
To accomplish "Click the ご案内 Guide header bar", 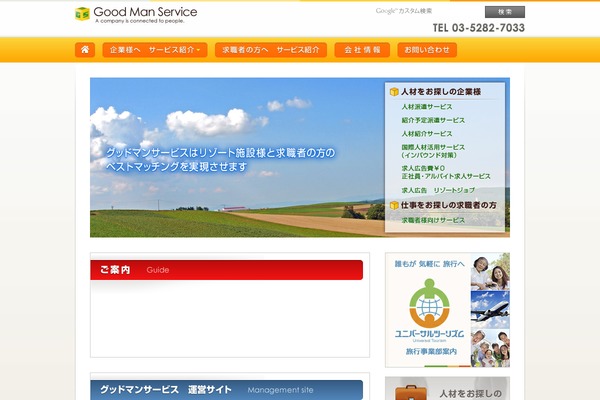I will [x=227, y=270].
